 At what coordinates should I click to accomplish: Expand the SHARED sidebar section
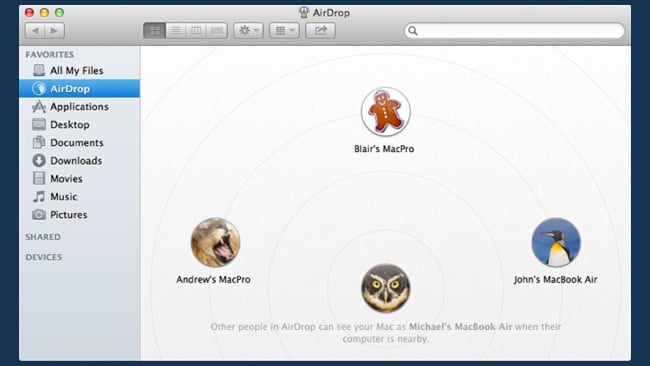point(43,237)
